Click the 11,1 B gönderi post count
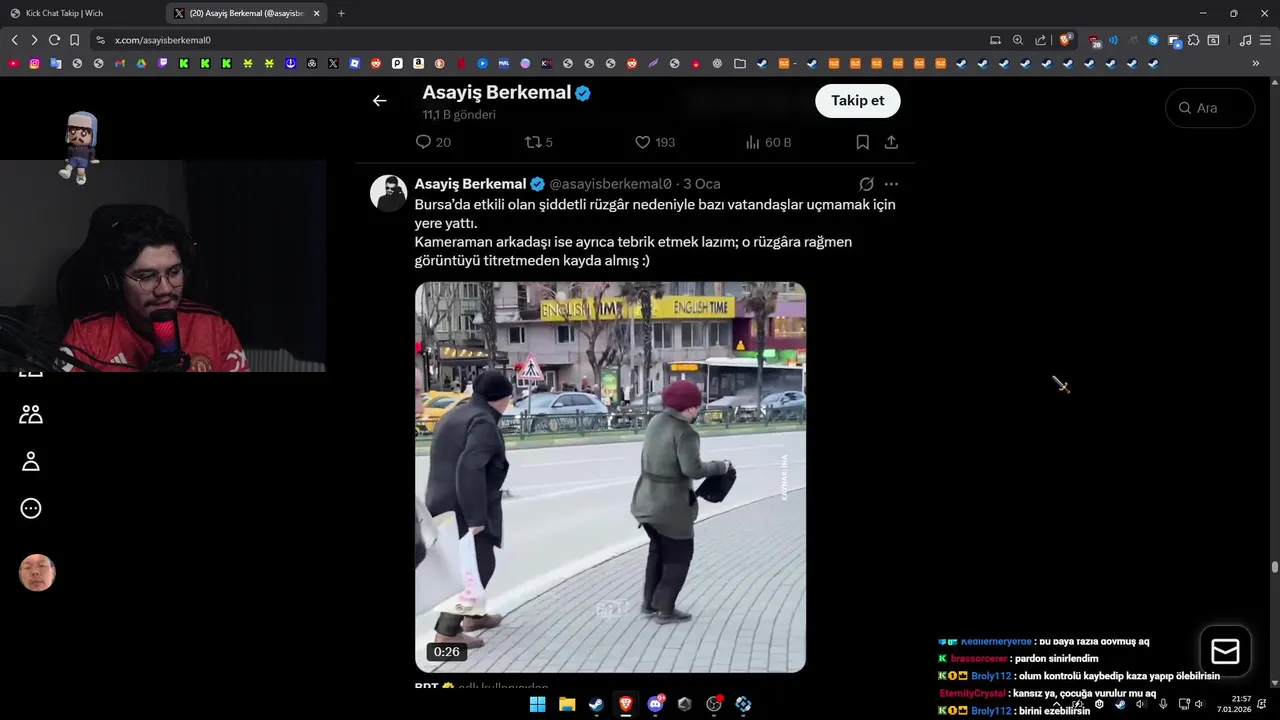Viewport: 1280px width, 720px height. coord(459,115)
